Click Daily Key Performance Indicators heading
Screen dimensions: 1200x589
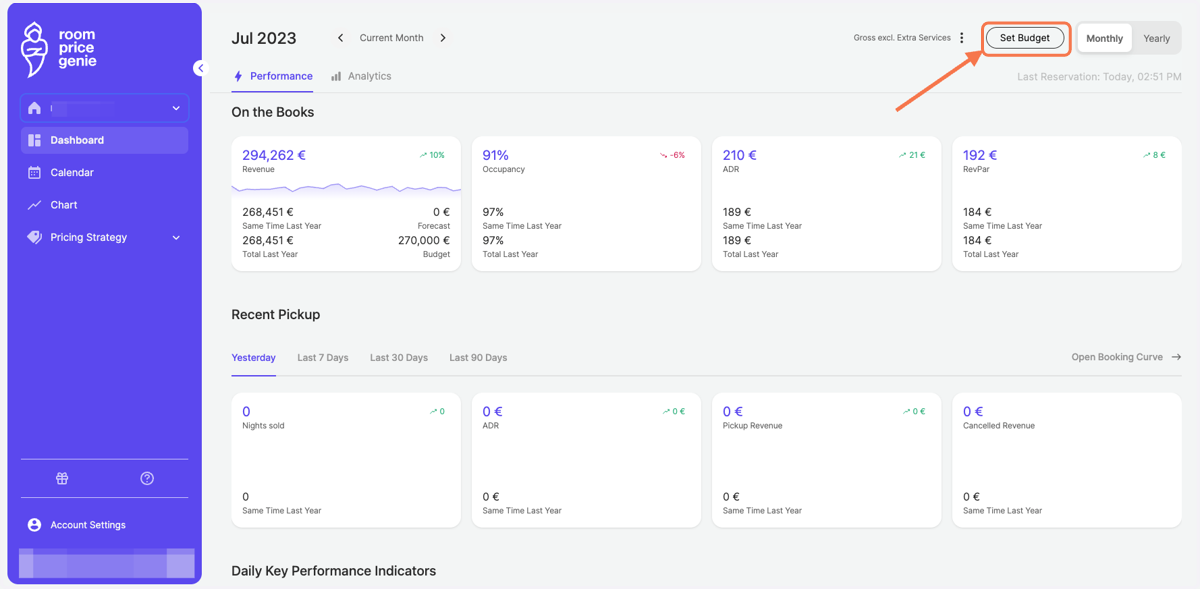[333, 571]
